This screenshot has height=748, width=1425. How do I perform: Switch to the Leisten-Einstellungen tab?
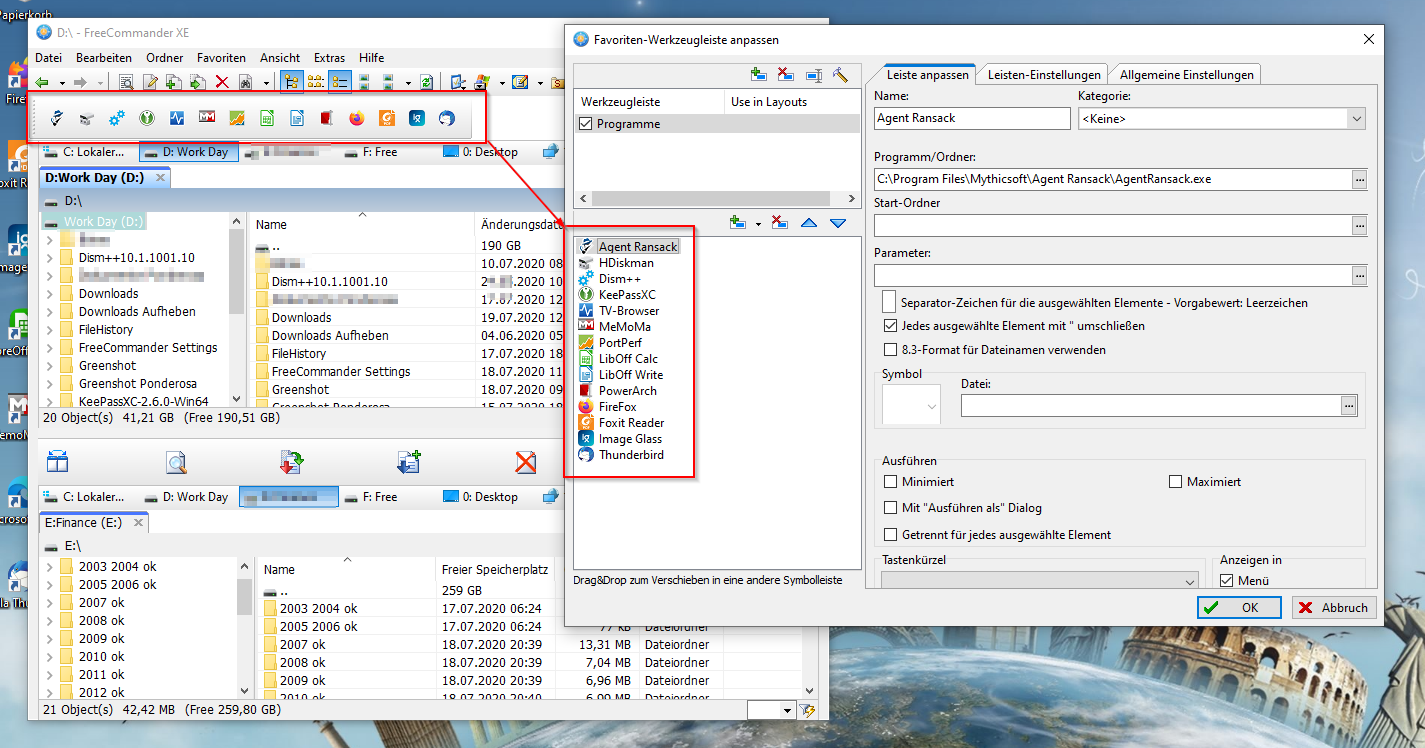(1044, 75)
